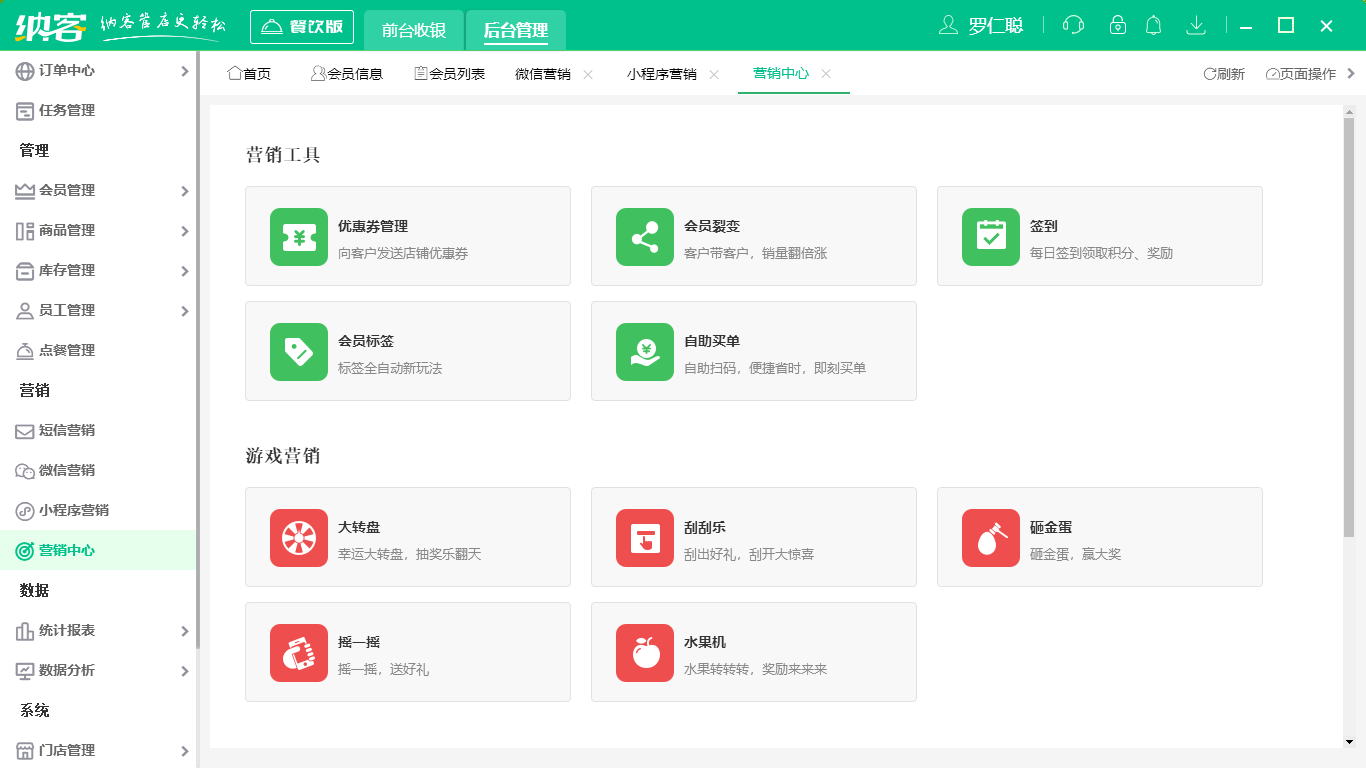Click the 刷新 refresh button

(1224, 73)
